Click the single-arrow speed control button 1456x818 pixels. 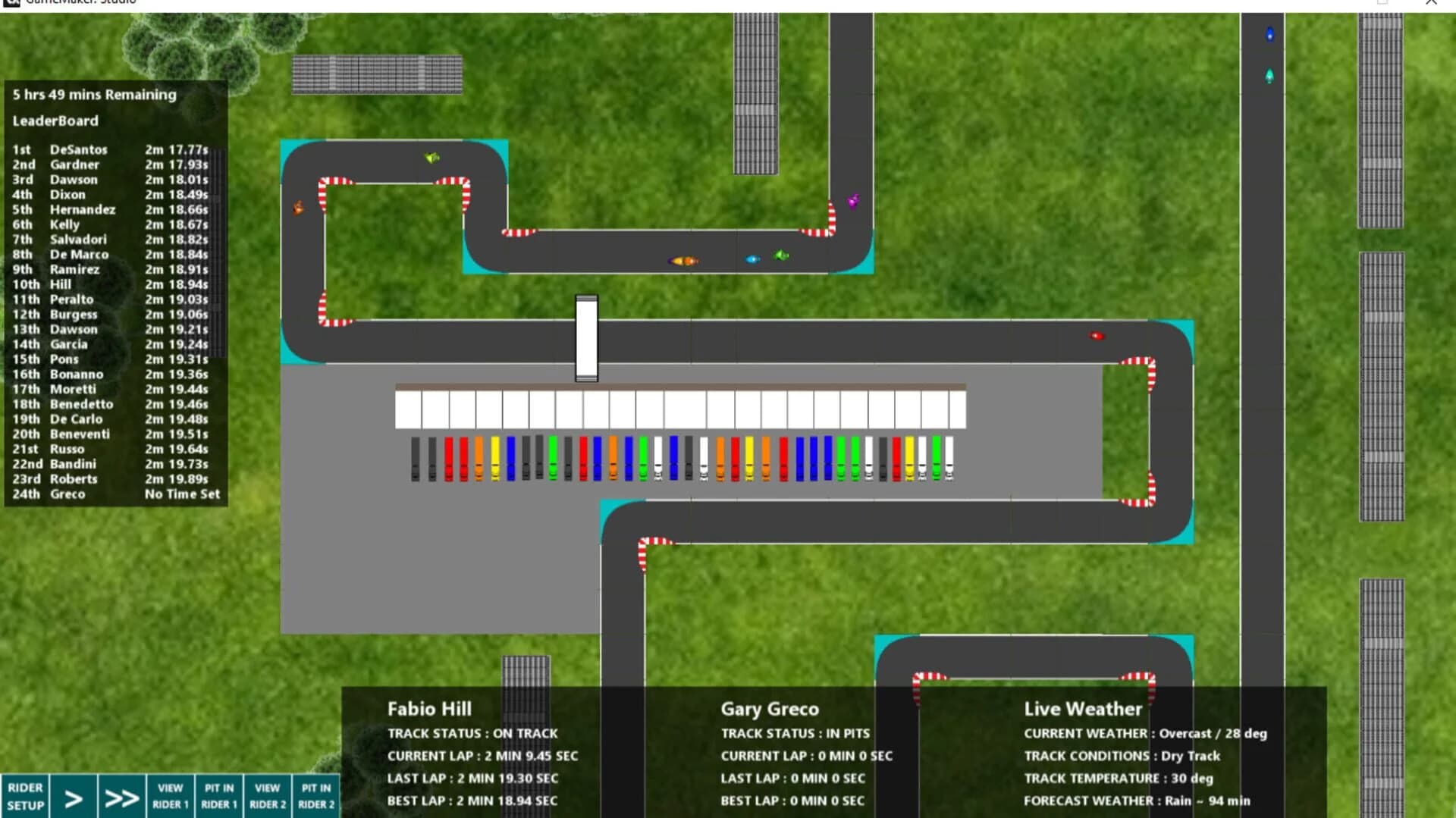point(74,794)
